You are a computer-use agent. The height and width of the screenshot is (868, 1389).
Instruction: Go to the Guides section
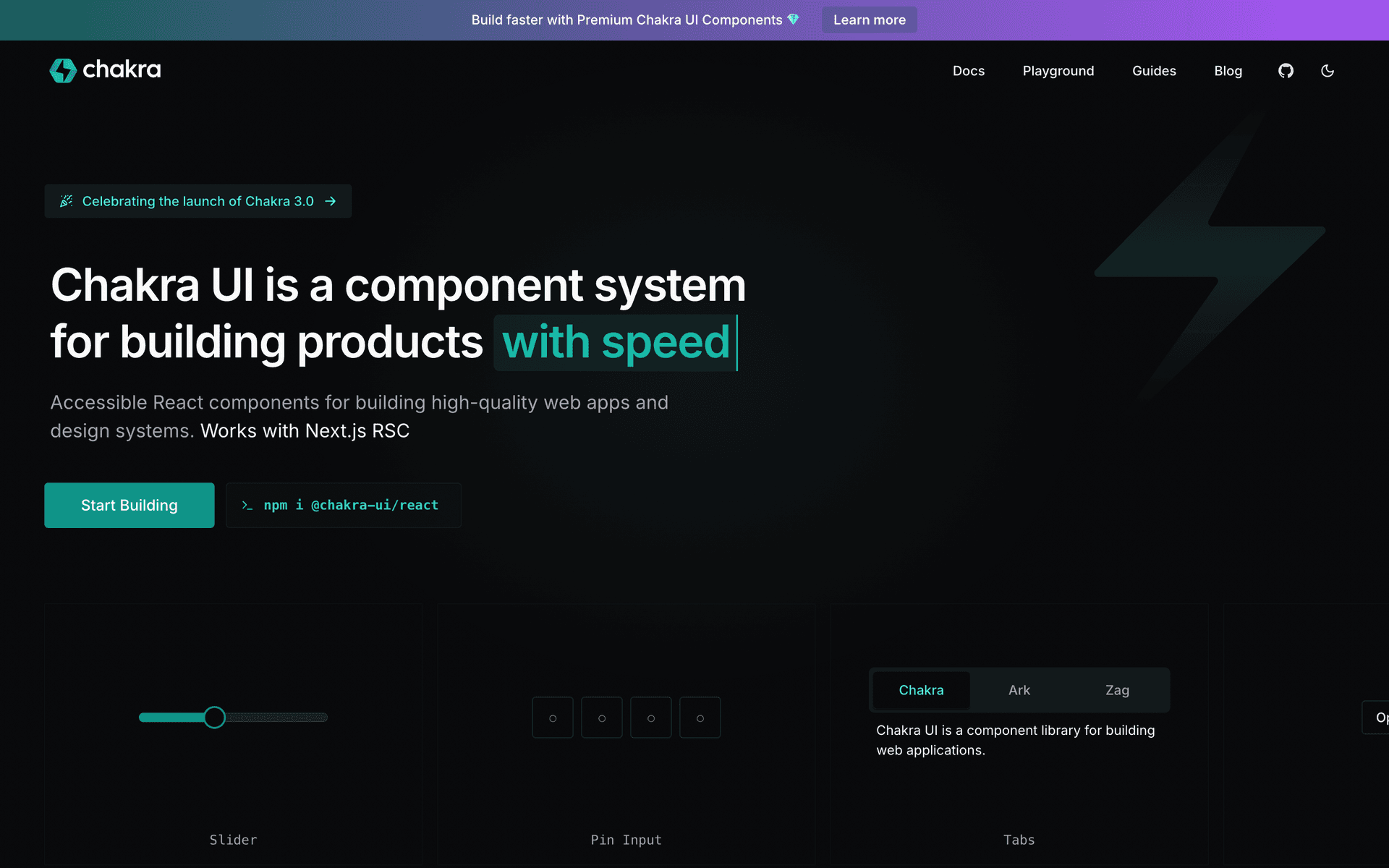[1154, 71]
